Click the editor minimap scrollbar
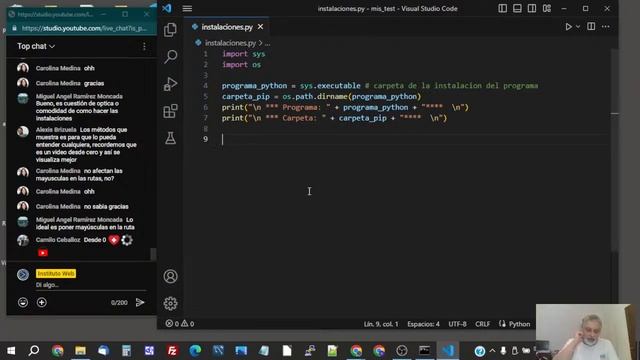640x360 pixels. coord(615,151)
